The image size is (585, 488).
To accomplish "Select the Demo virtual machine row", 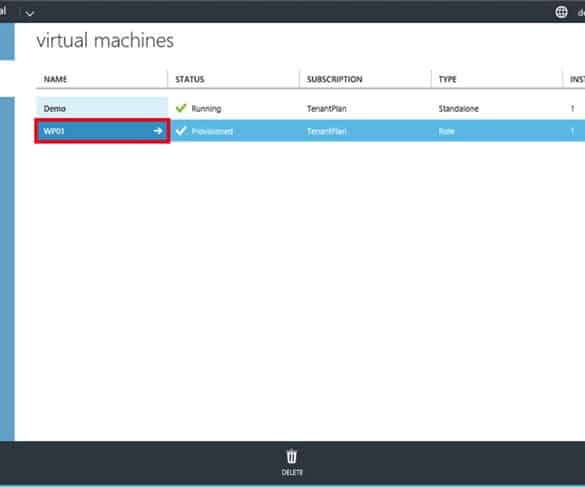I will 310,108.
